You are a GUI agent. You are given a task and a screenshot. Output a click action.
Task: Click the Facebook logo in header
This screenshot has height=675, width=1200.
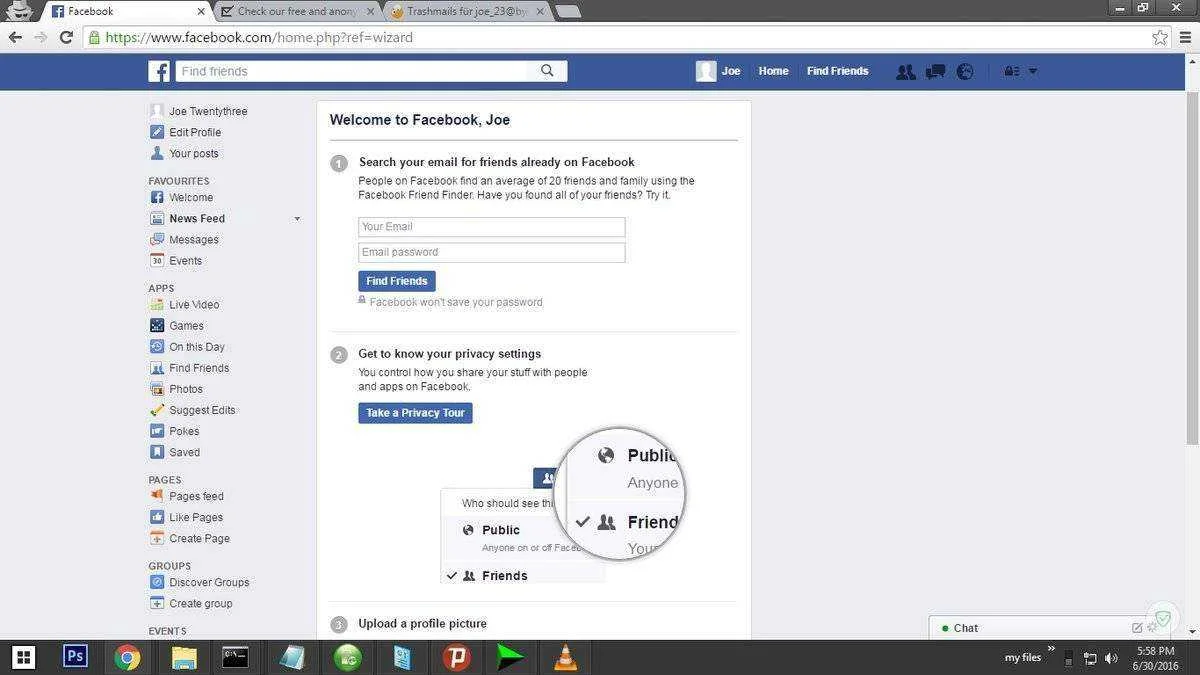[159, 71]
